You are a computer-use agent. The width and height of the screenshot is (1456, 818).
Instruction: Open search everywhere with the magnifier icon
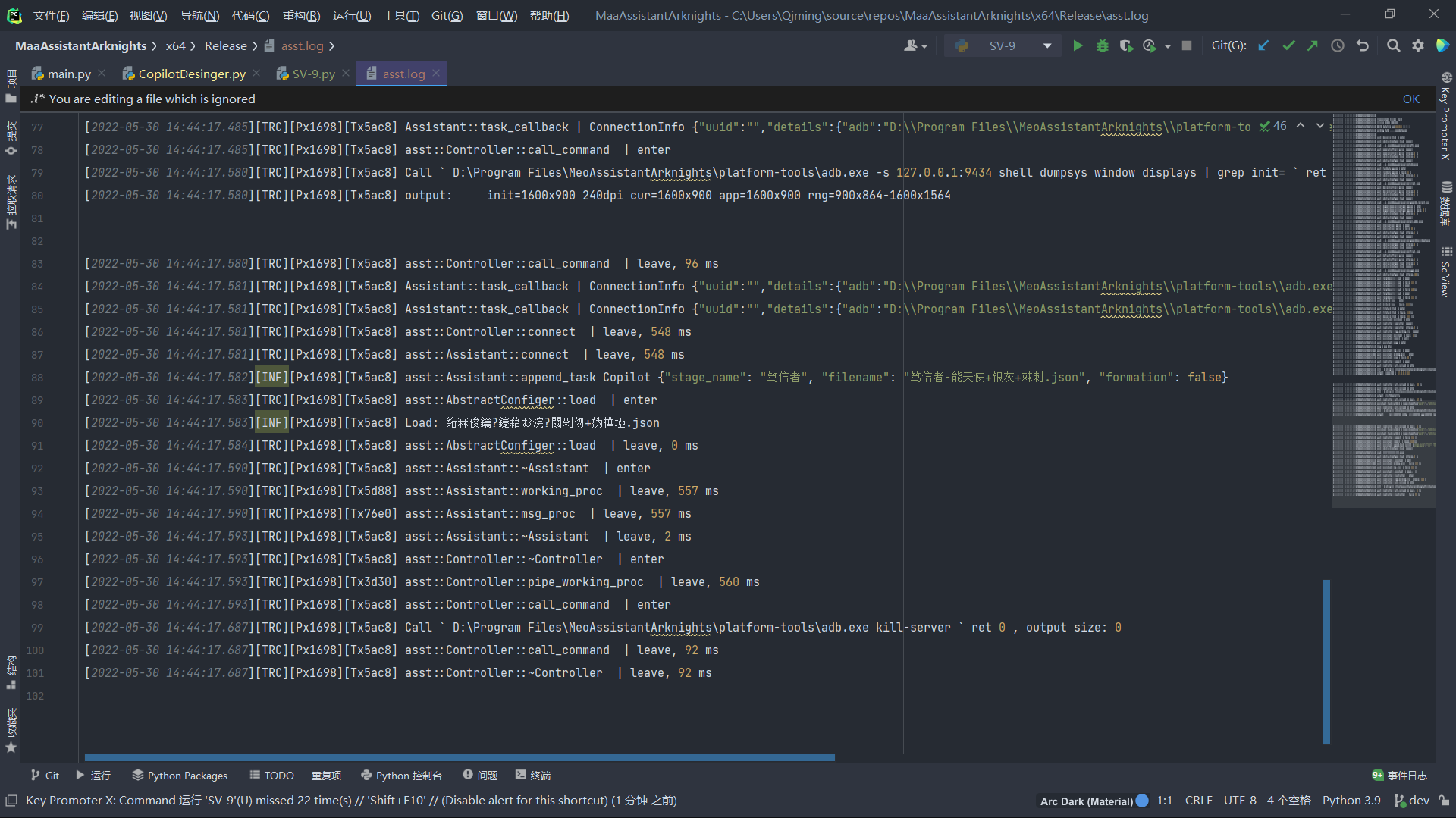click(1393, 45)
